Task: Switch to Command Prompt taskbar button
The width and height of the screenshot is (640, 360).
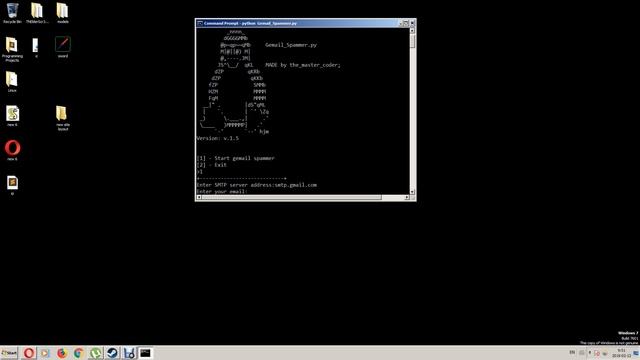Action: (x=146, y=353)
